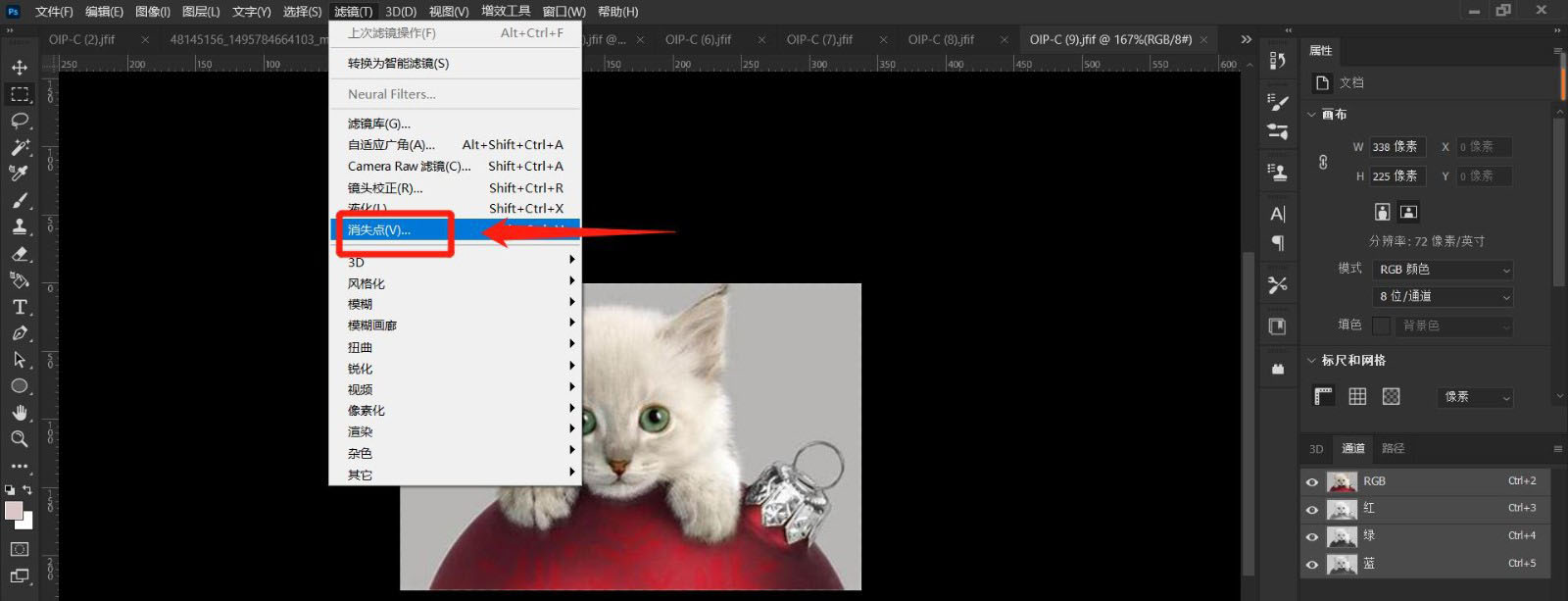This screenshot has width=1568, height=601.
Task: Switch to the OIP-C (7).jfif tab
Action: coord(819,39)
